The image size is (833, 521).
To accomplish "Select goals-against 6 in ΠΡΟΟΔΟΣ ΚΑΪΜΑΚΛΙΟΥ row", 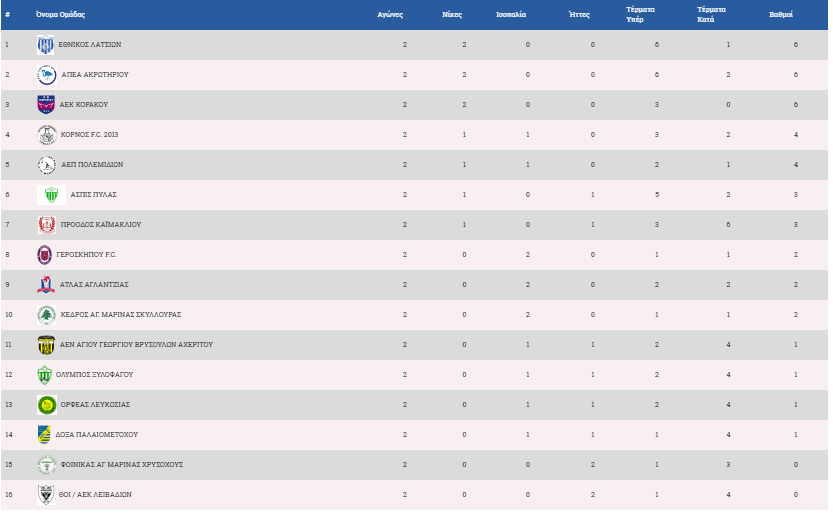I will [x=728, y=225].
